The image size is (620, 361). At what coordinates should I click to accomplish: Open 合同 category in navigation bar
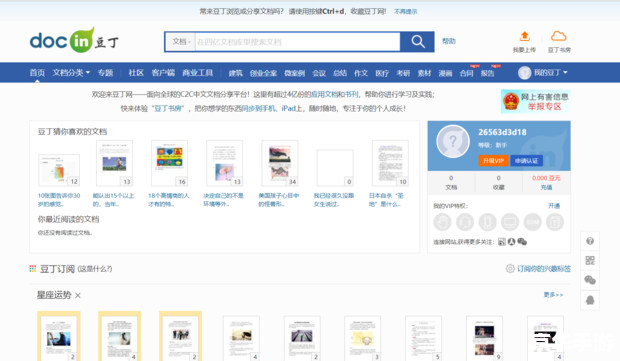467,73
